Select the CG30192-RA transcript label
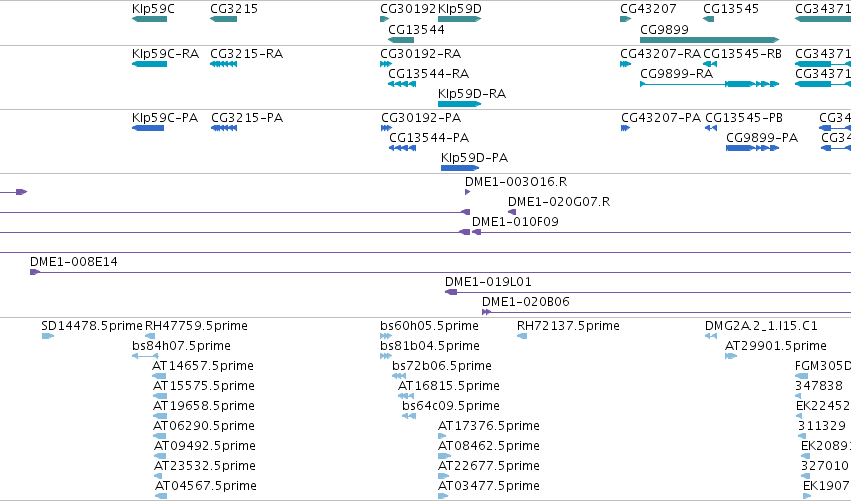Viewport: 851px width, 501px height. [x=421, y=54]
